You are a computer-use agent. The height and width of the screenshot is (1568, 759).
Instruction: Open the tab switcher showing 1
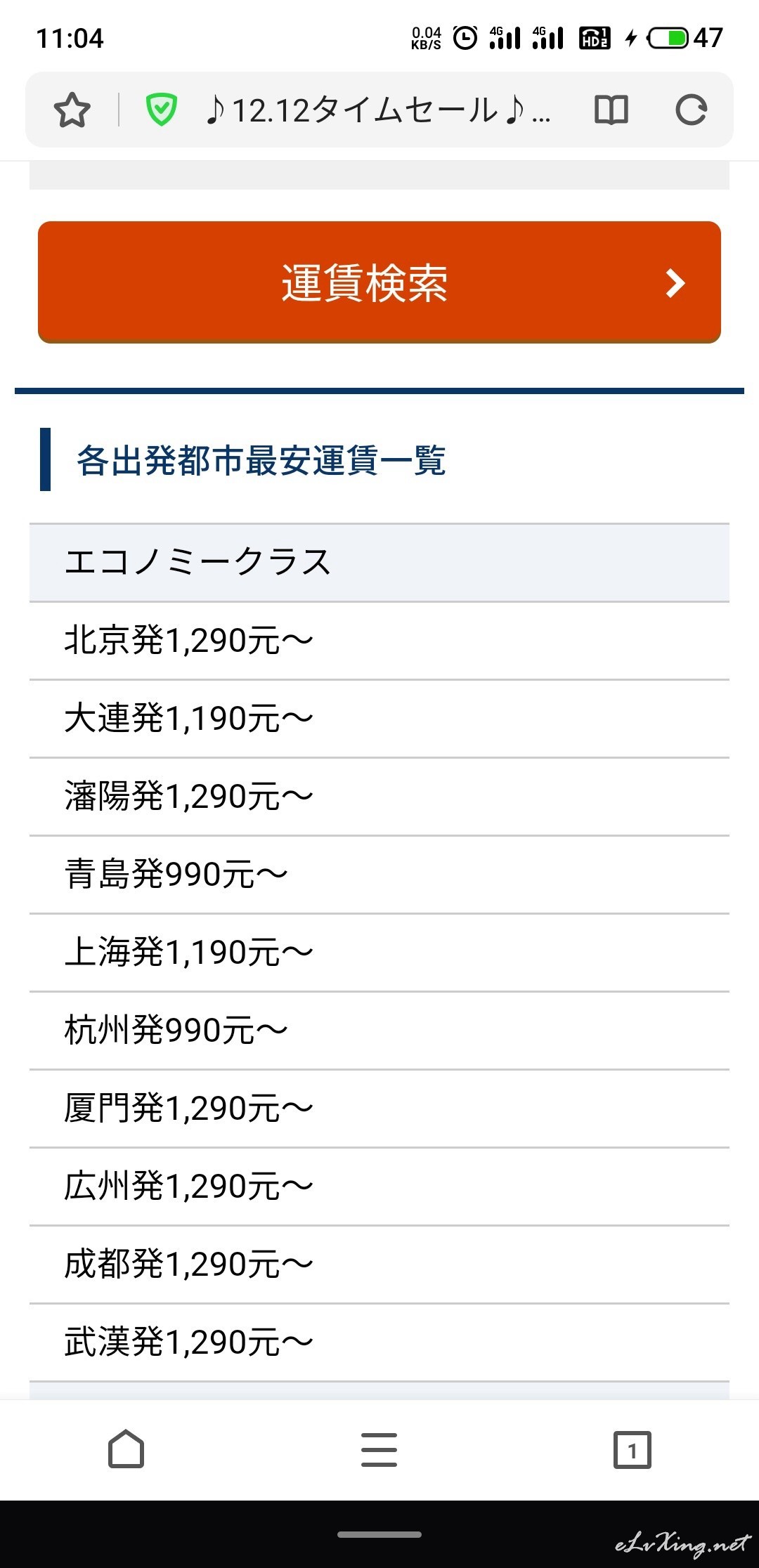click(632, 1449)
